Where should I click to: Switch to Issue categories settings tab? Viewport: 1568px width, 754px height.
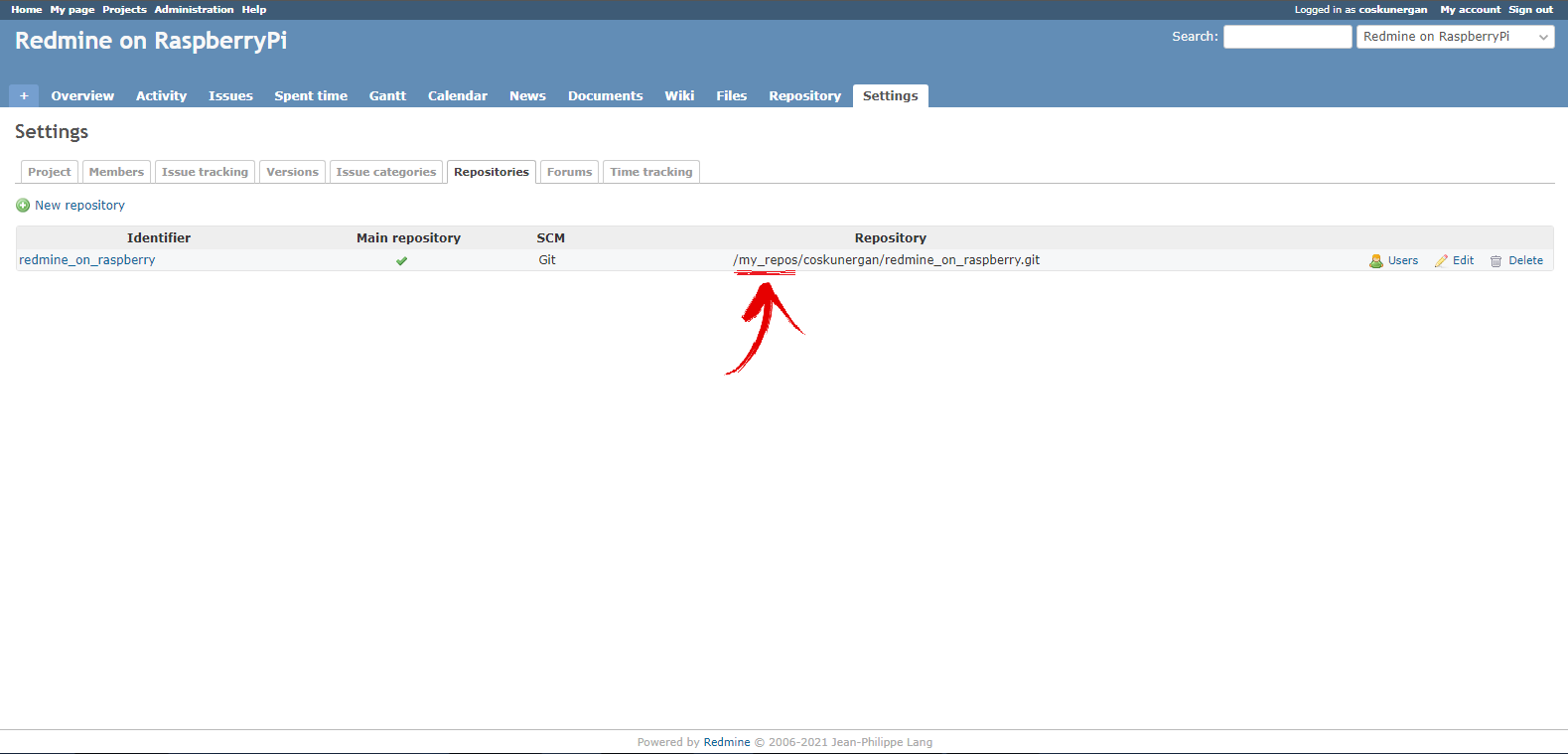[385, 172]
